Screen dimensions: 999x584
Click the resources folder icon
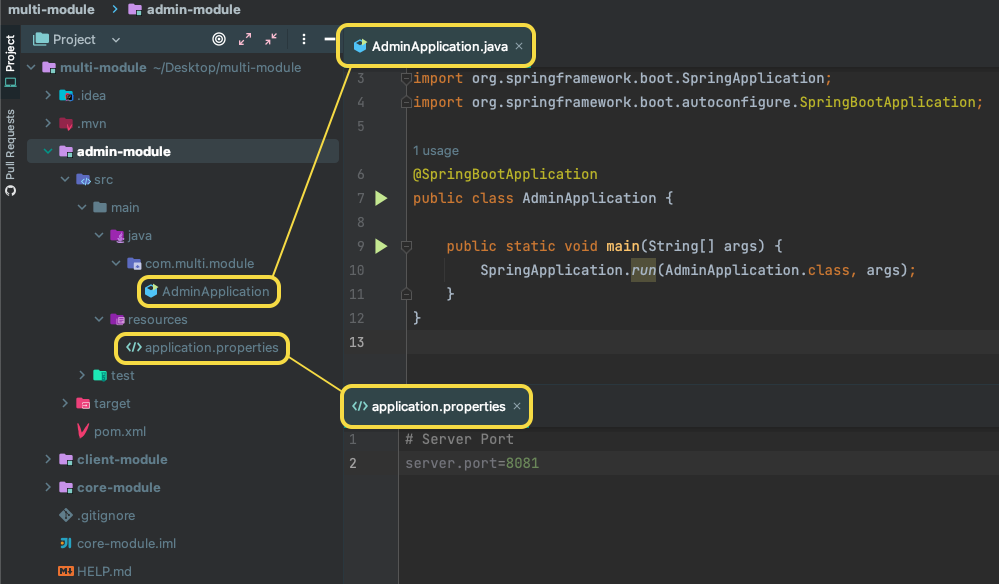pos(117,320)
